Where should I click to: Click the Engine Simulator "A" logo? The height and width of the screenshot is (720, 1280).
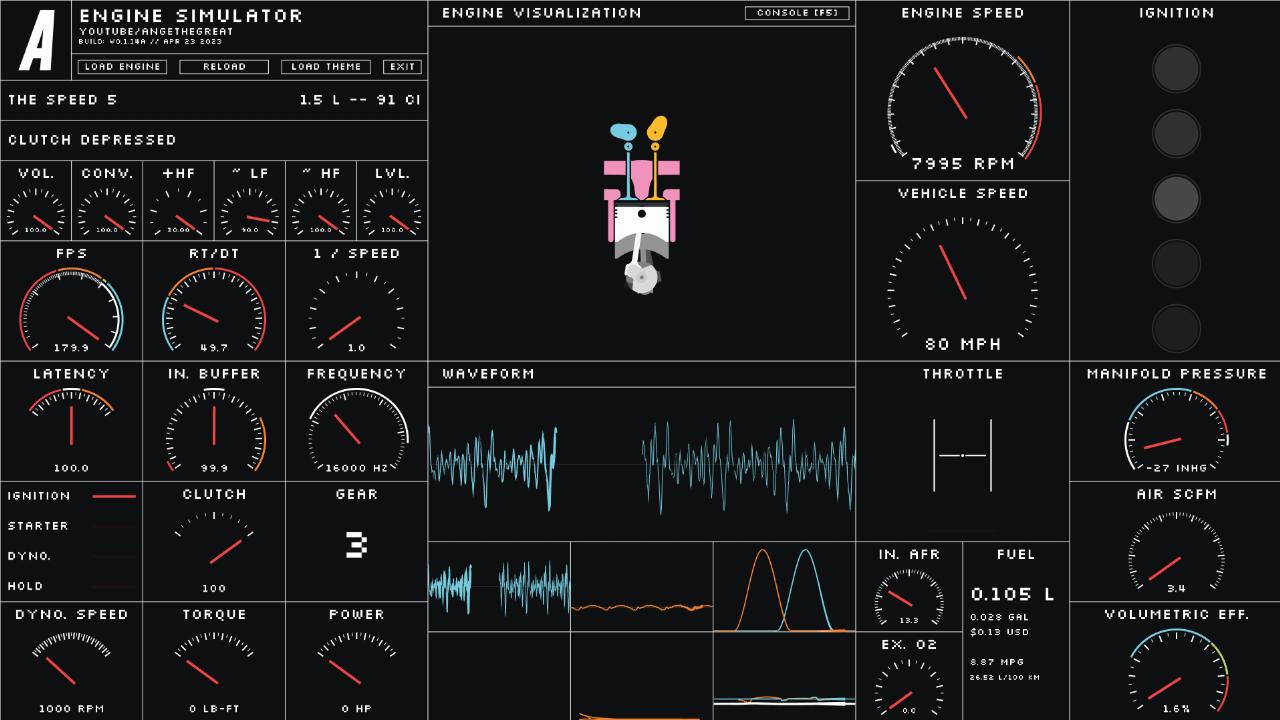(x=37, y=40)
